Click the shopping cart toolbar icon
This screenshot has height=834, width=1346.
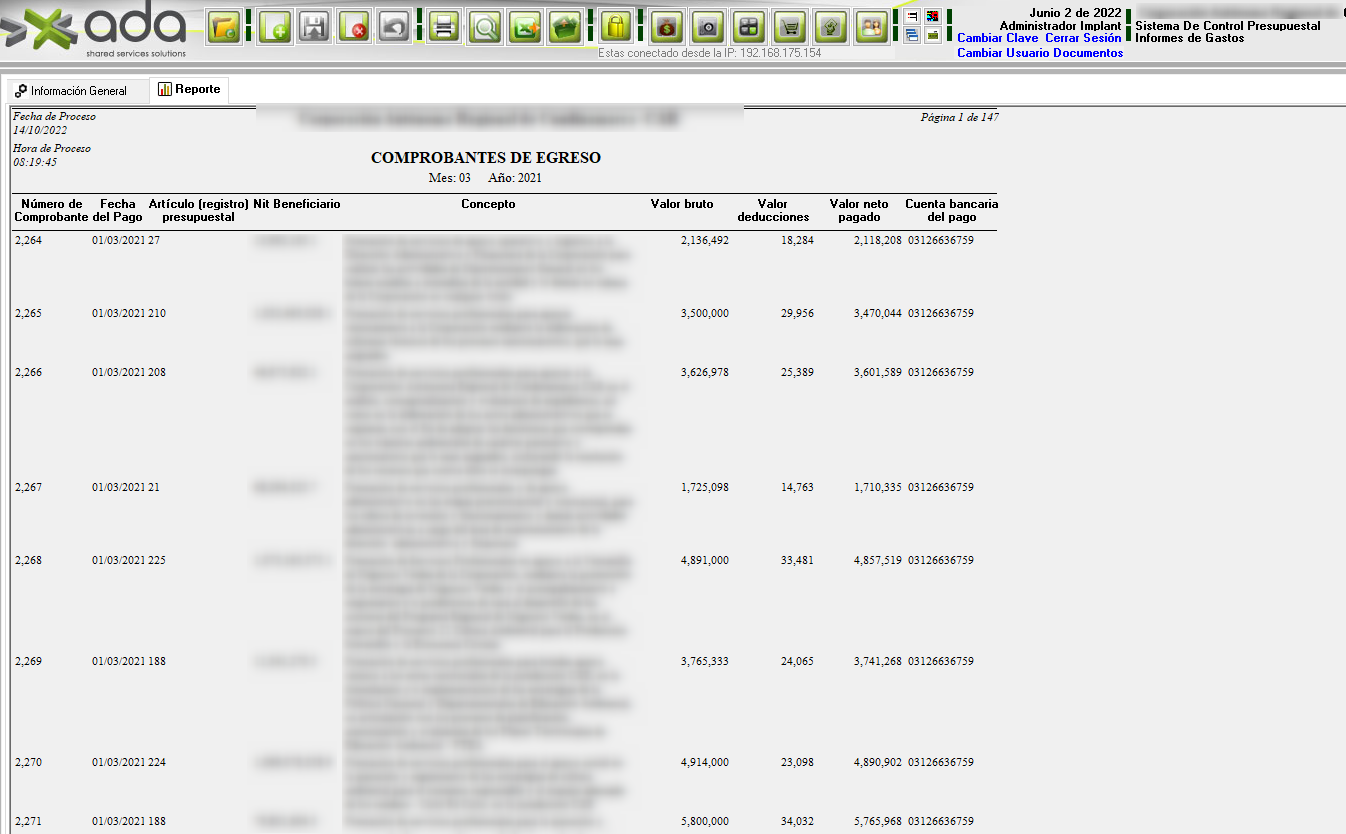[790, 27]
